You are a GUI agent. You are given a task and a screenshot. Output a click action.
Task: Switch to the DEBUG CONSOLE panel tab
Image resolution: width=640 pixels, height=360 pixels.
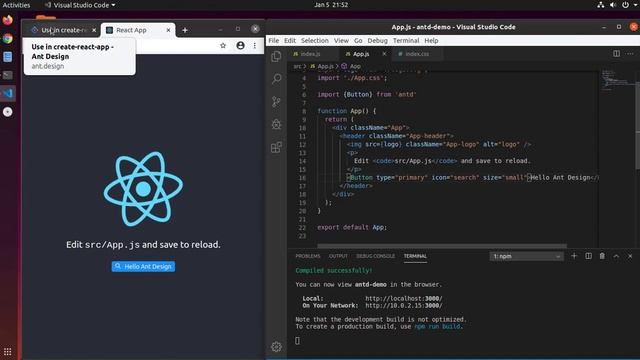click(375, 256)
